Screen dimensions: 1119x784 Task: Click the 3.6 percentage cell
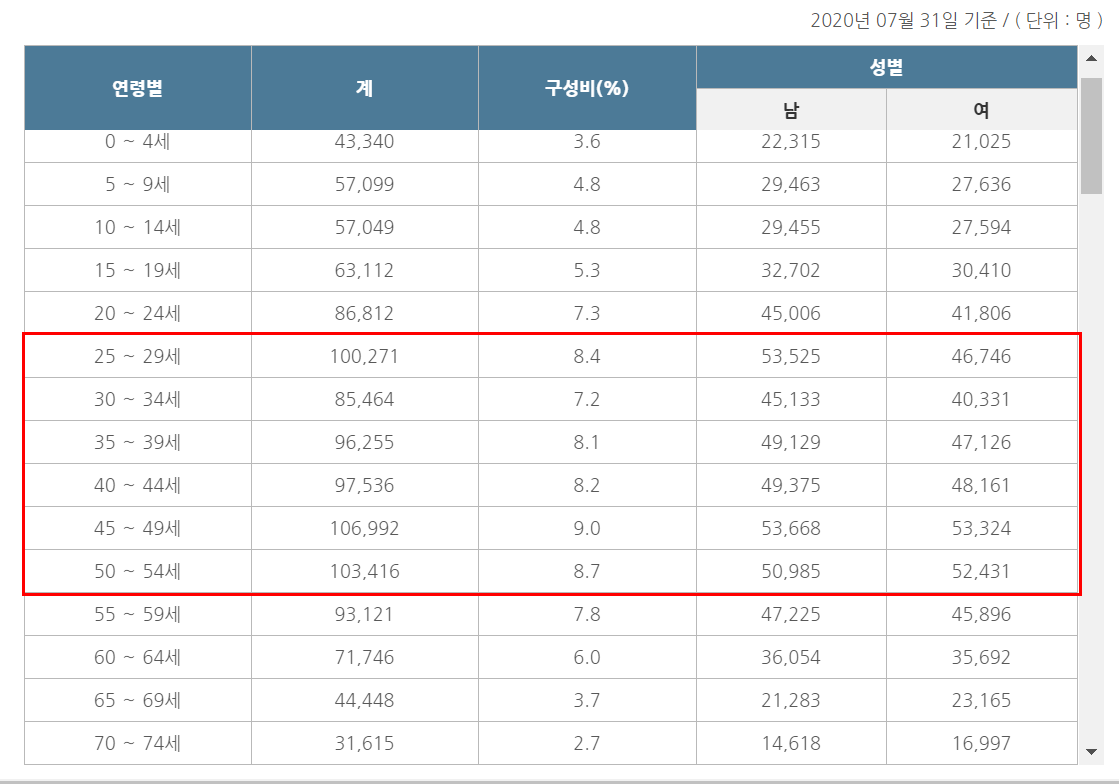click(587, 141)
